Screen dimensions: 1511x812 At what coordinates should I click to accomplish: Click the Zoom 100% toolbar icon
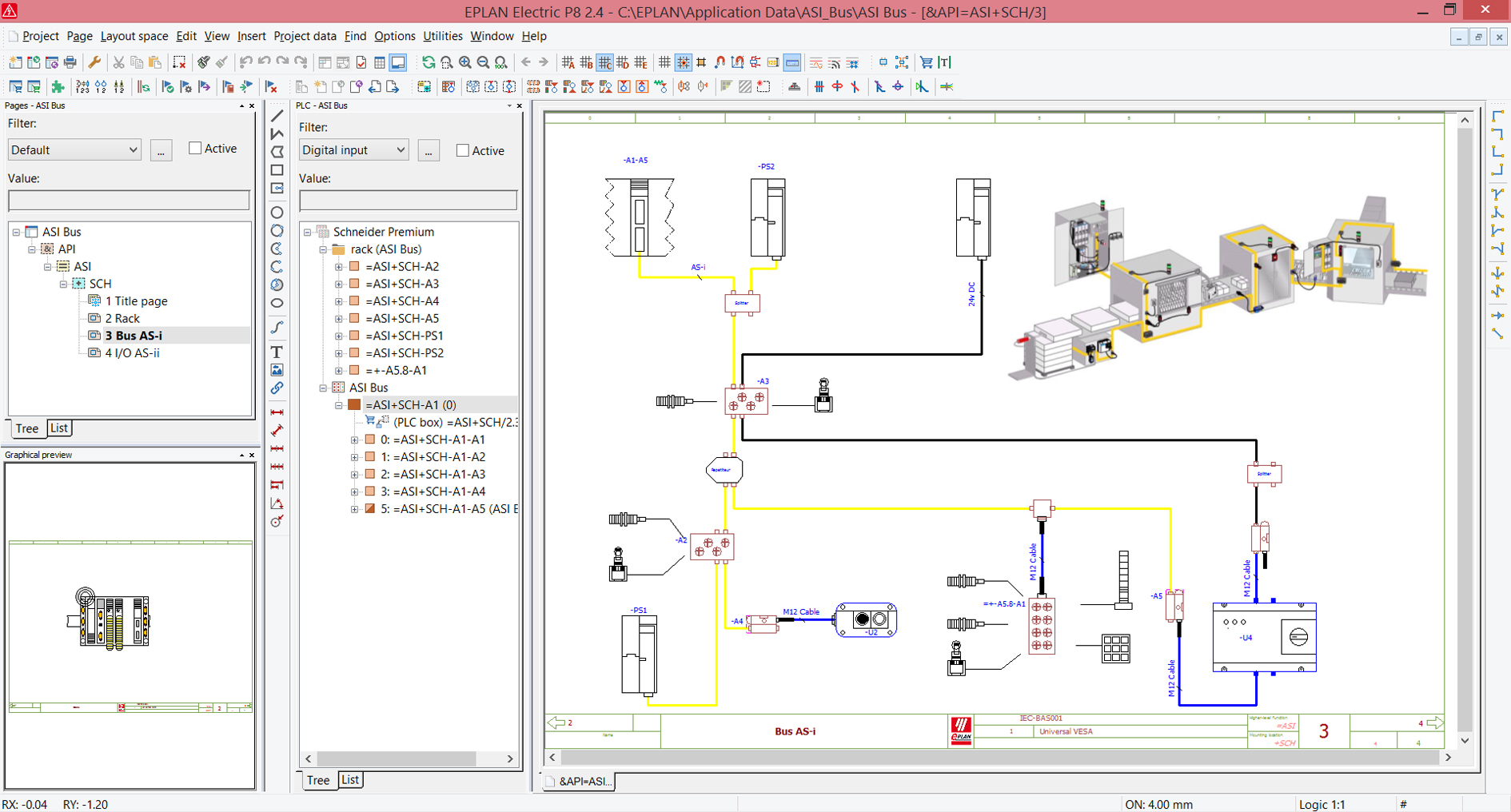click(x=500, y=62)
